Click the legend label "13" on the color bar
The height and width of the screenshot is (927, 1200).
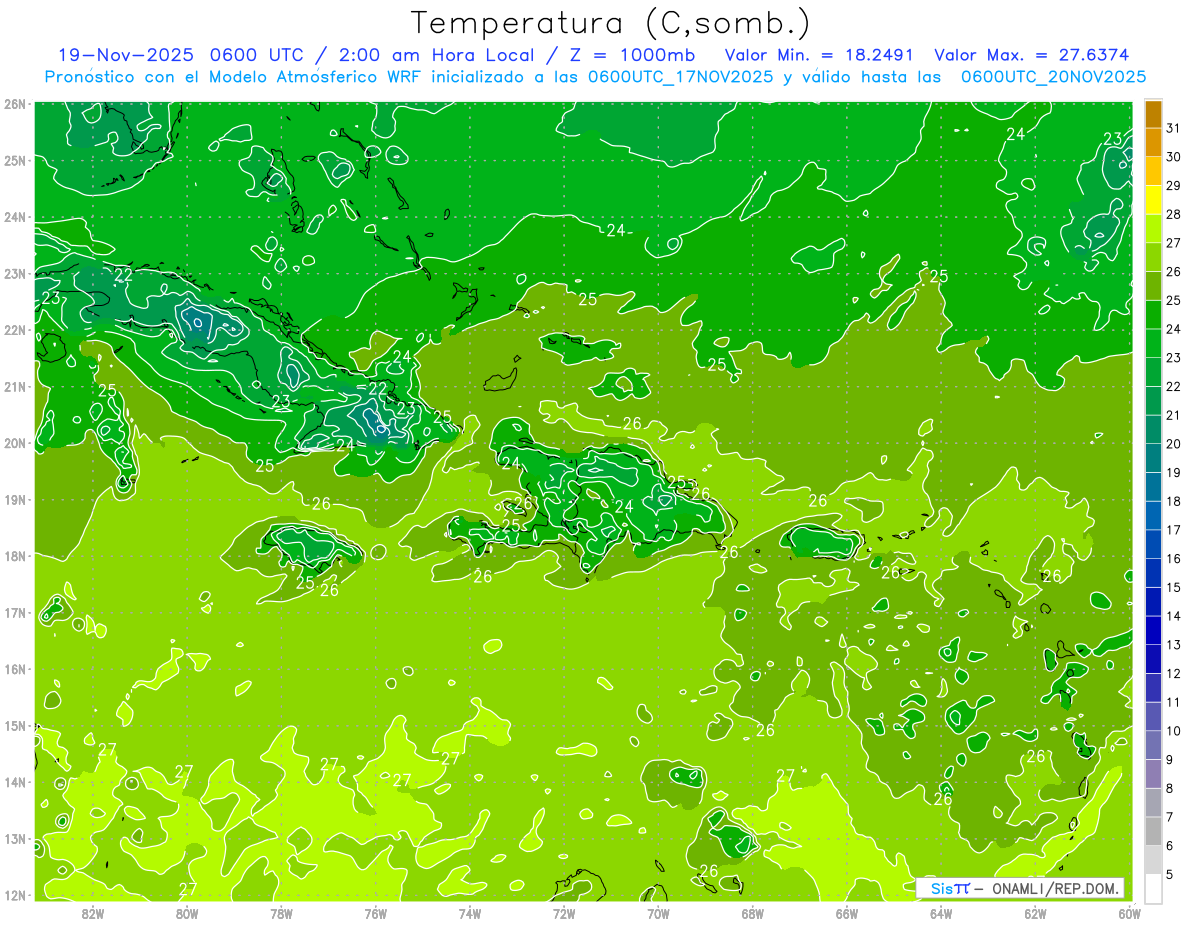tap(1174, 645)
